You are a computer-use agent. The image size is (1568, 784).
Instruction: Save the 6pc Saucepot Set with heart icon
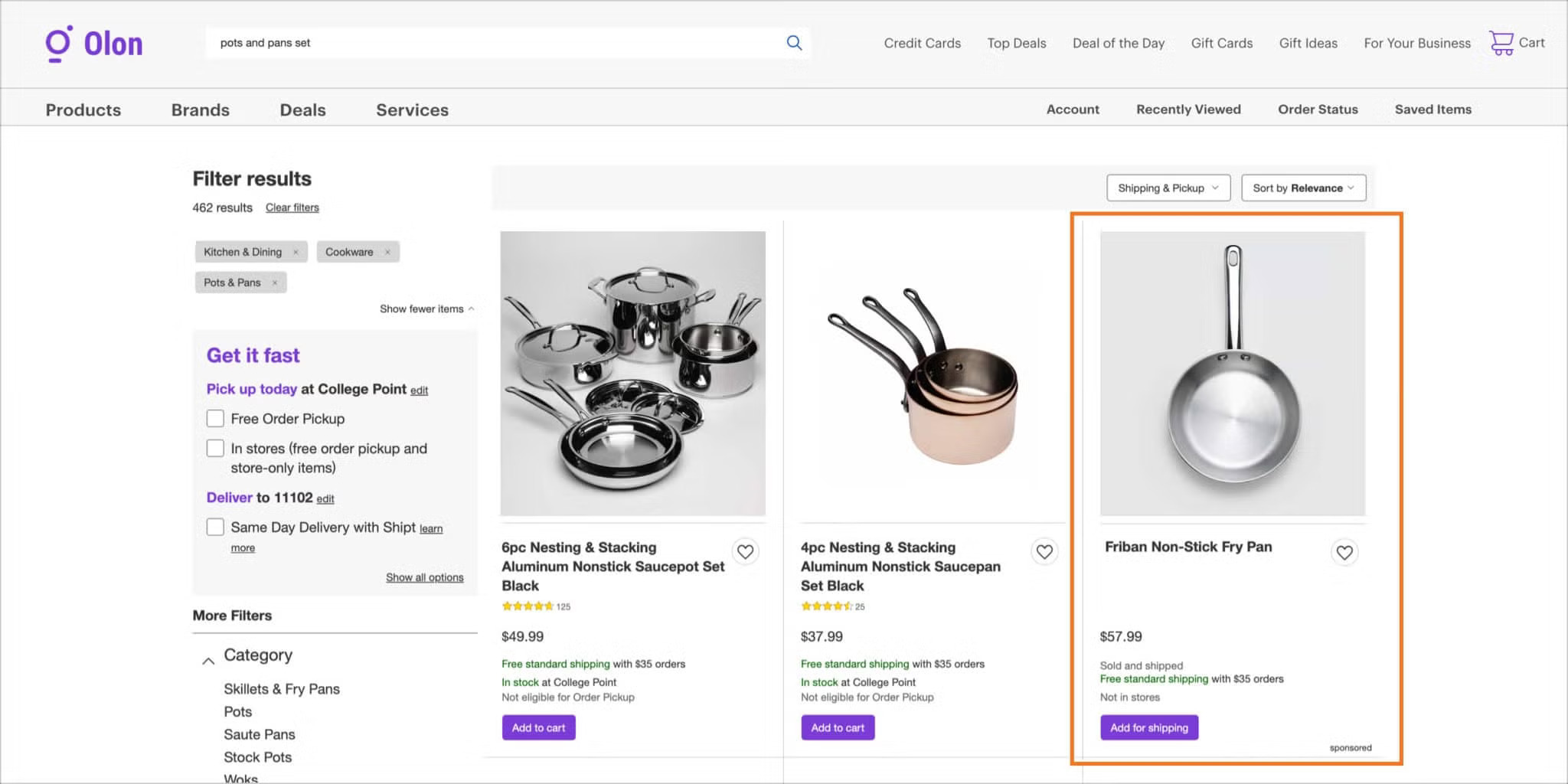pyautogui.click(x=745, y=551)
